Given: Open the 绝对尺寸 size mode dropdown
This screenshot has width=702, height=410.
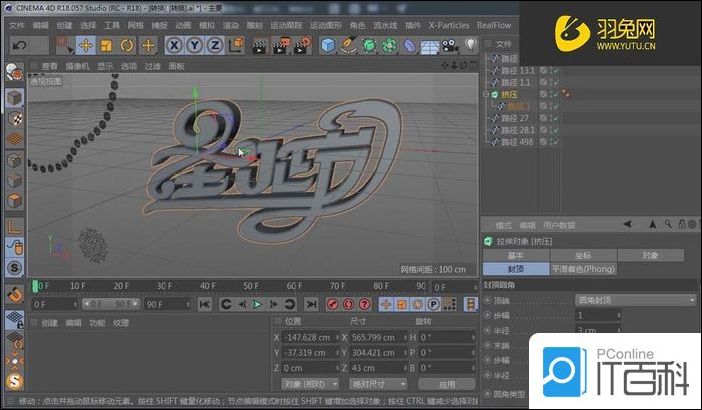Looking at the screenshot, I should pyautogui.click(x=376, y=383).
